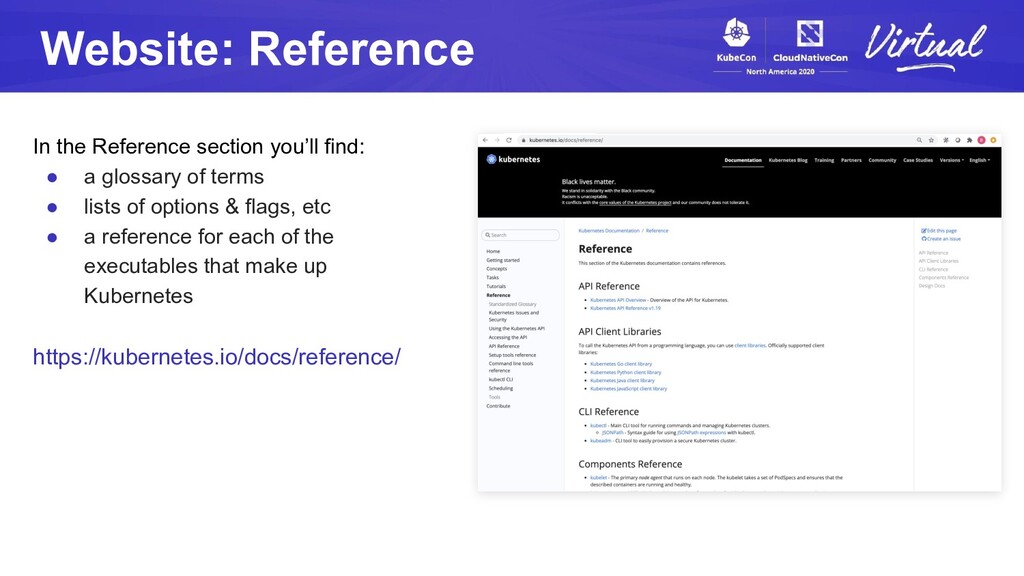
Task: Open the English language dropdown
Action: [980, 160]
